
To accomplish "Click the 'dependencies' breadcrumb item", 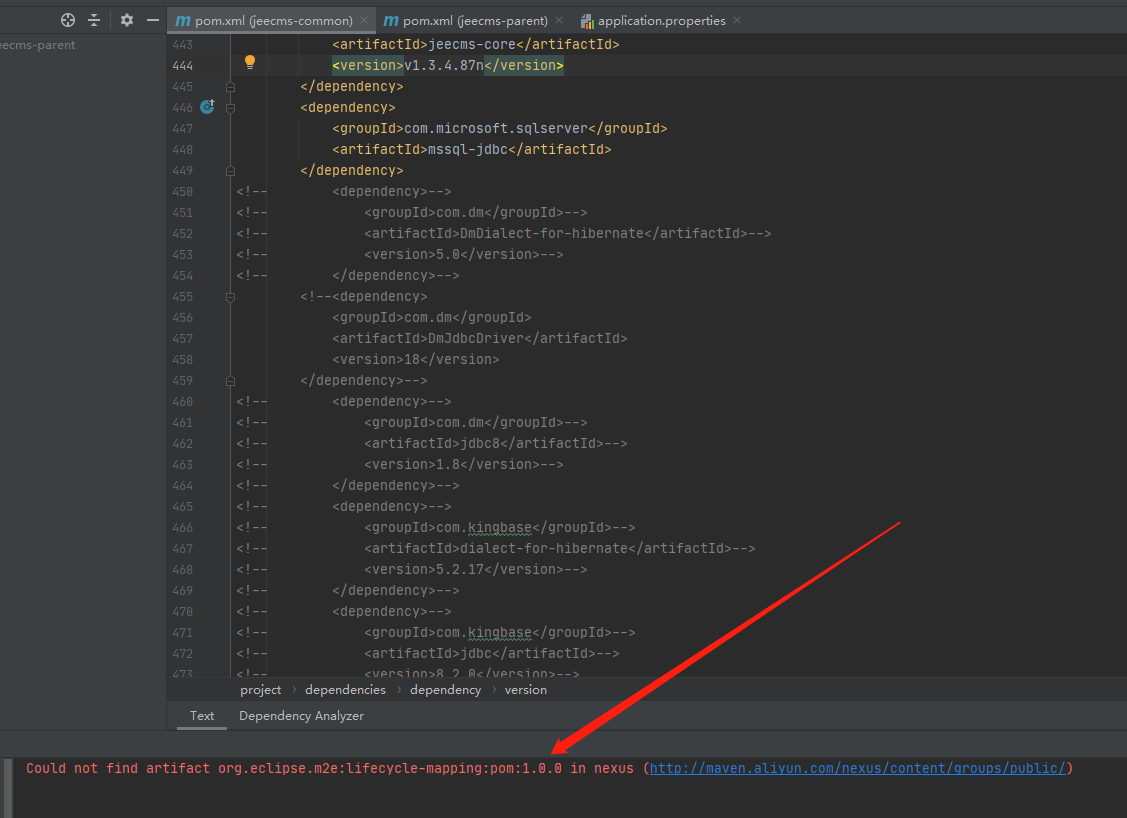I will pyautogui.click(x=345, y=690).
